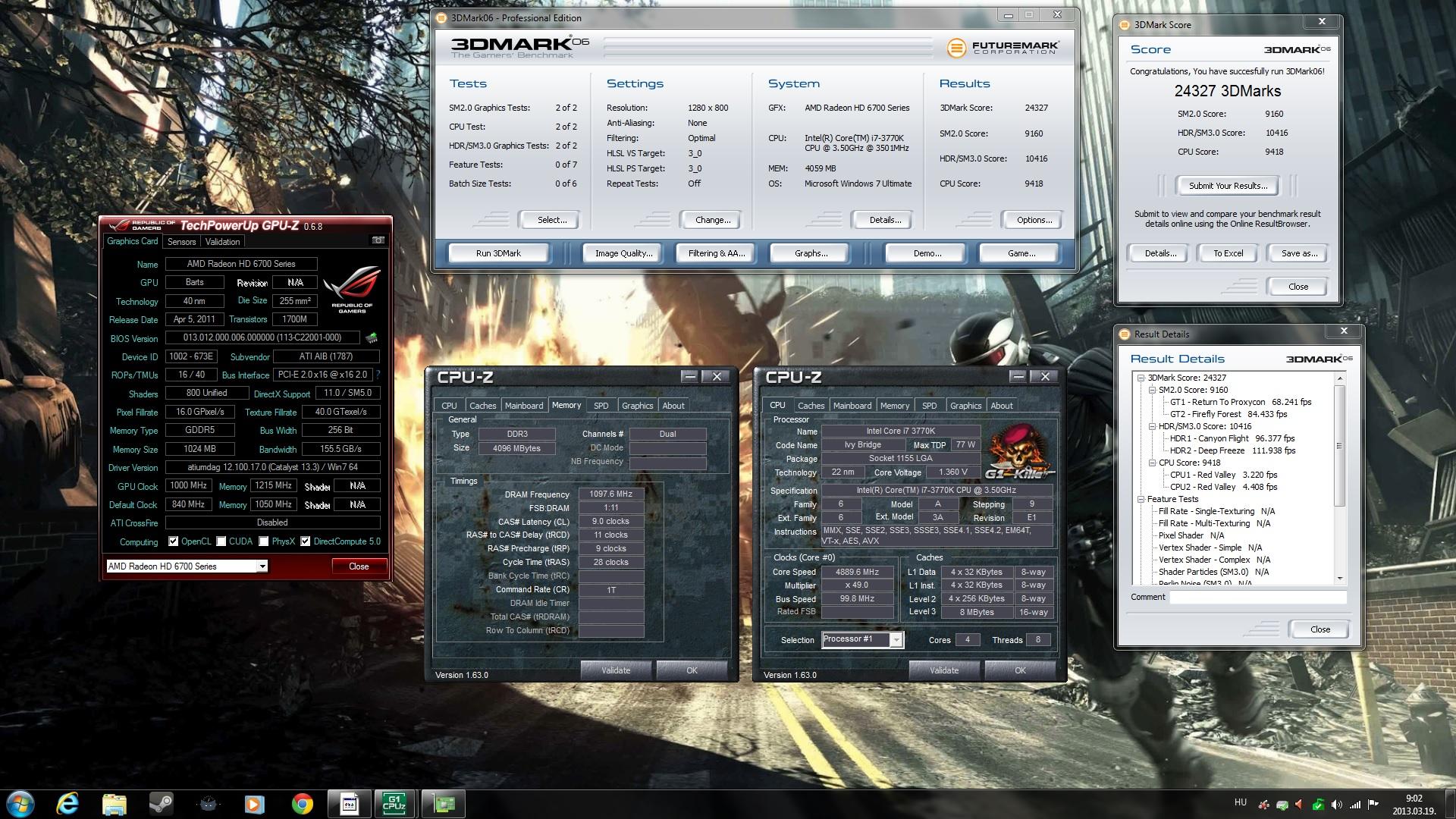Click the Run 3DMark button
The width and height of the screenshot is (1456, 819).
(x=498, y=253)
